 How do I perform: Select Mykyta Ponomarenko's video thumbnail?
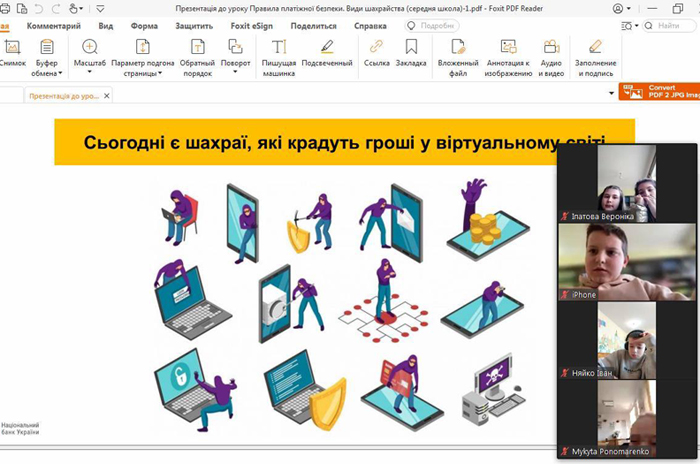(612, 419)
